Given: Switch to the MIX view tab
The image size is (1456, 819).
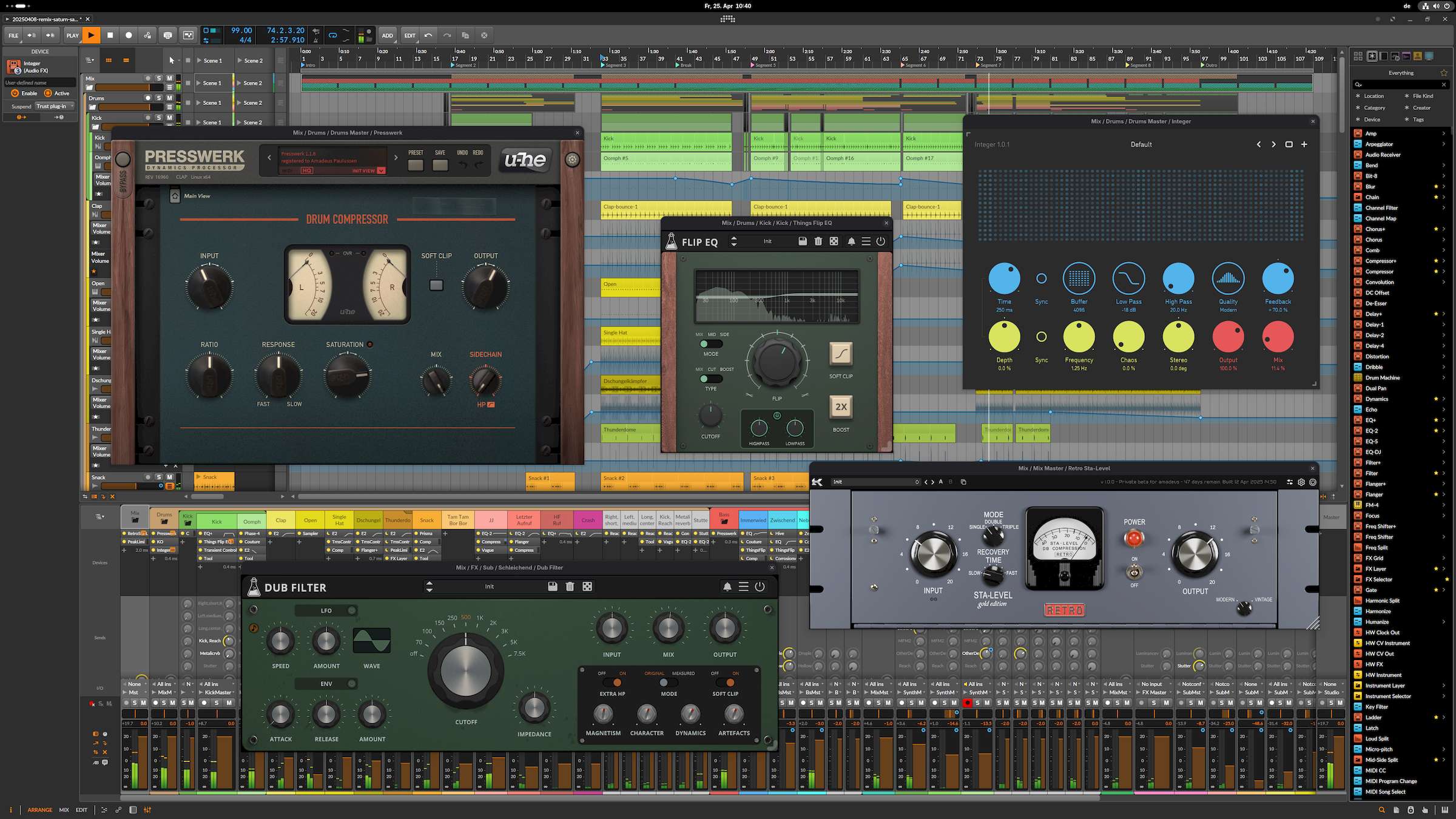Looking at the screenshot, I should click(64, 810).
